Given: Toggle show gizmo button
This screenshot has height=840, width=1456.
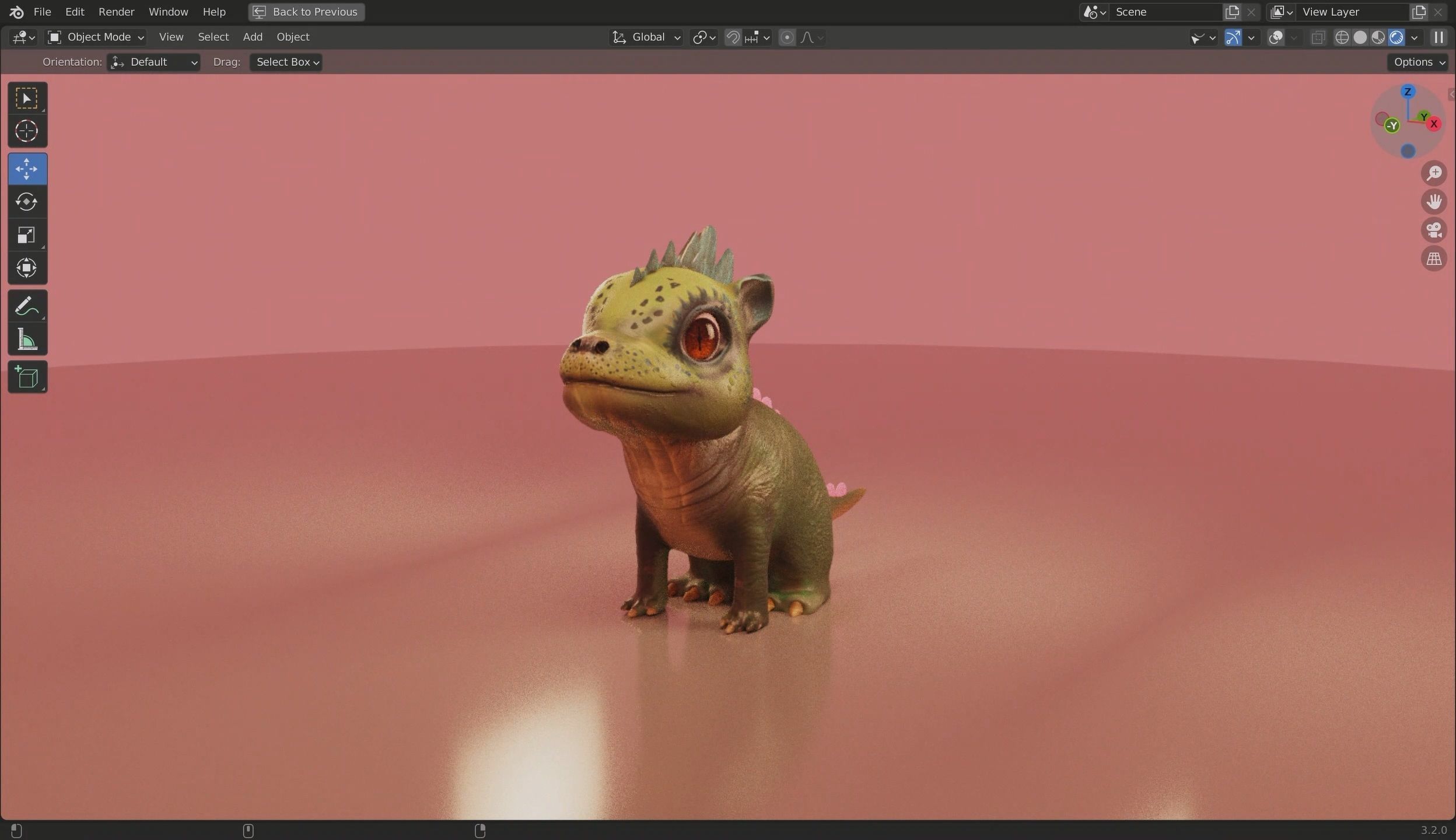Looking at the screenshot, I should point(1233,37).
